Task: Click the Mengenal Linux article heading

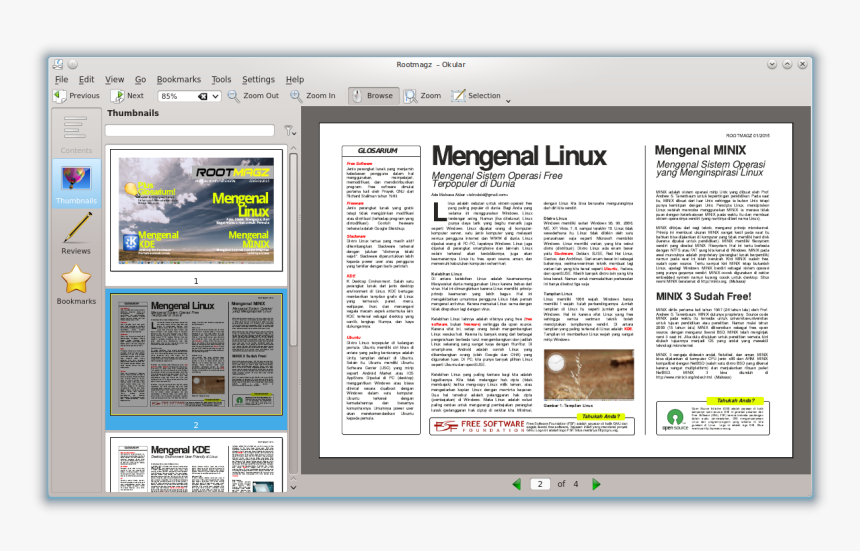Action: (519, 156)
